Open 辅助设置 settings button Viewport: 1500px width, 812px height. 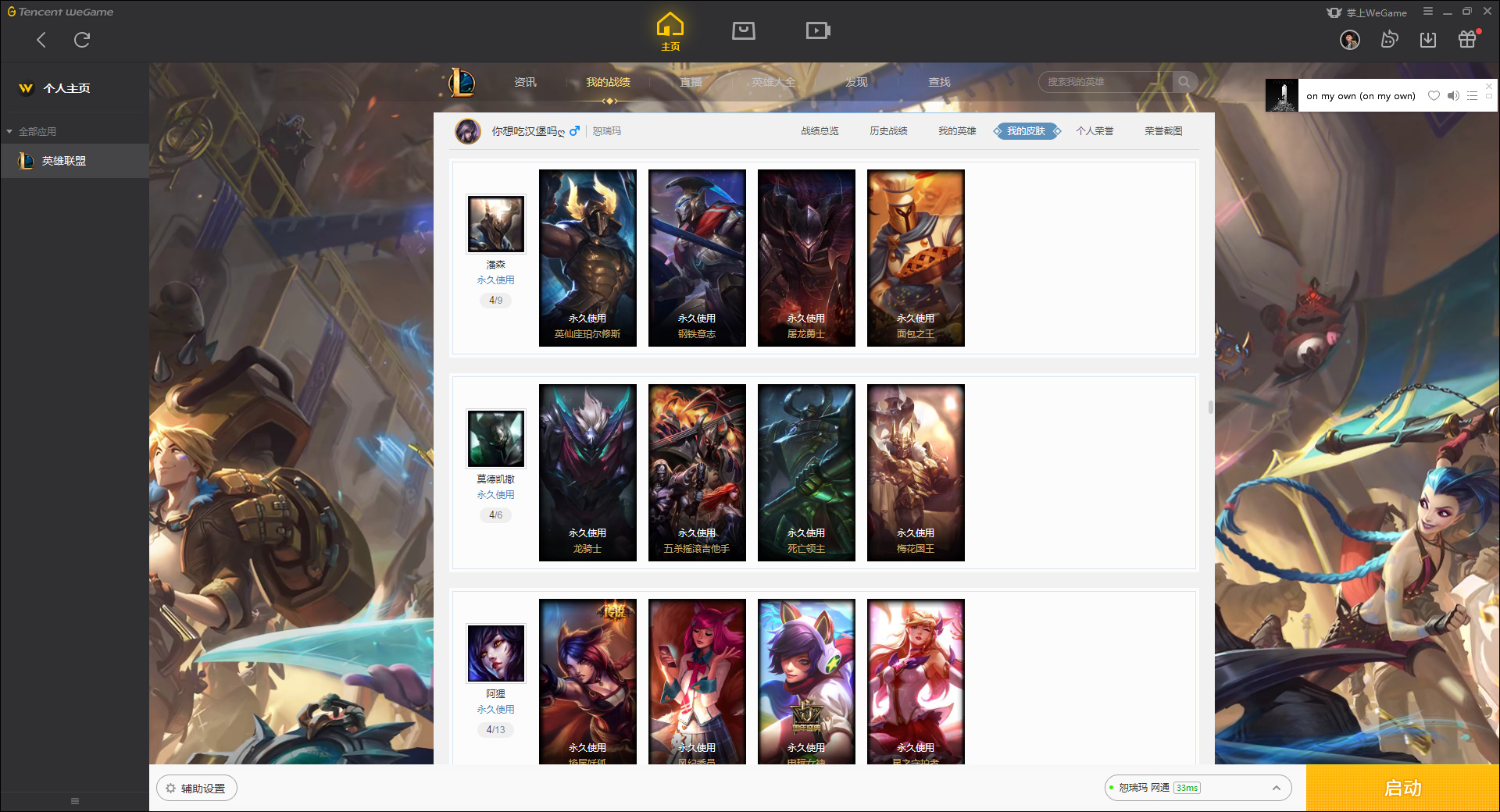[x=197, y=789]
